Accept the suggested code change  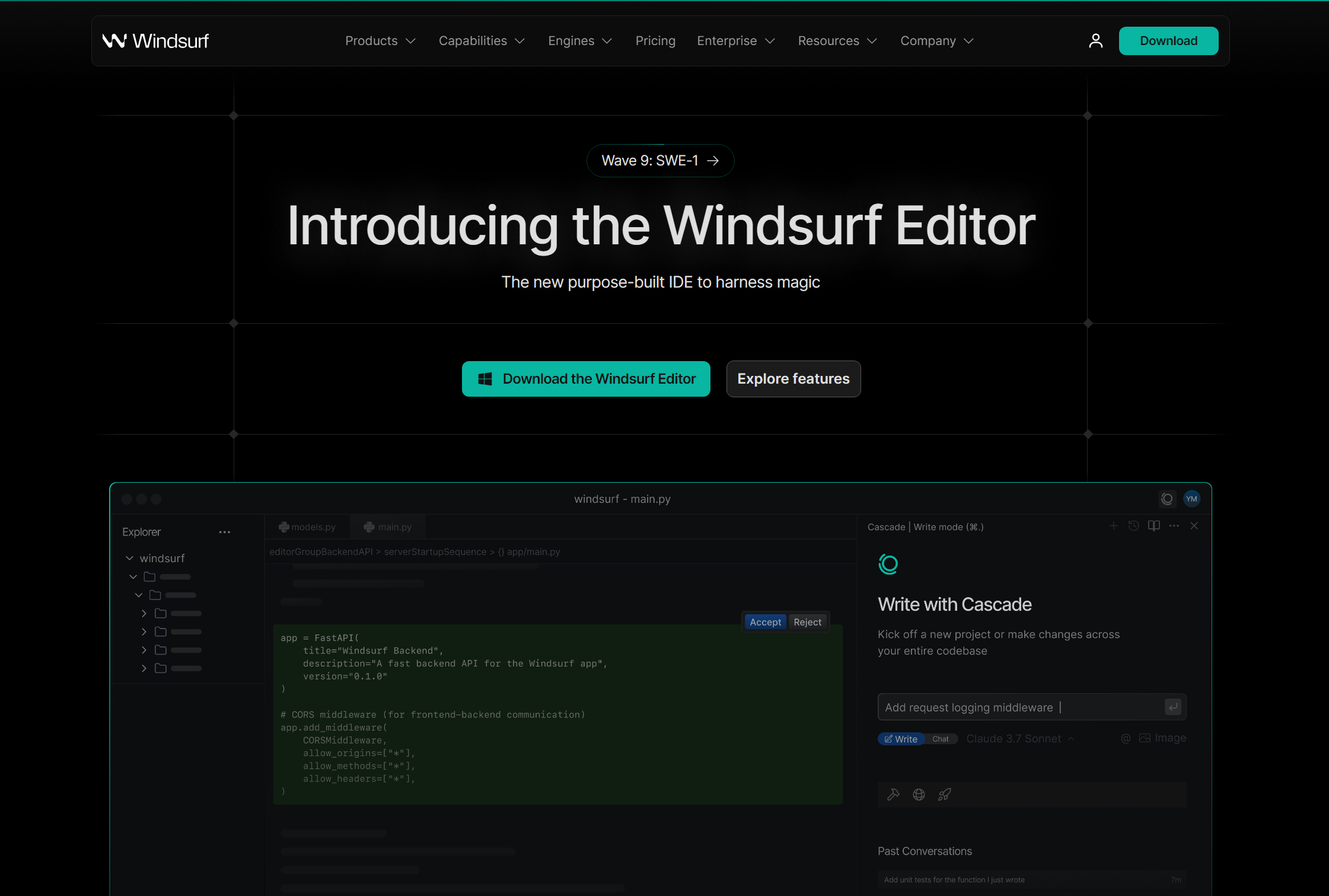(x=765, y=622)
